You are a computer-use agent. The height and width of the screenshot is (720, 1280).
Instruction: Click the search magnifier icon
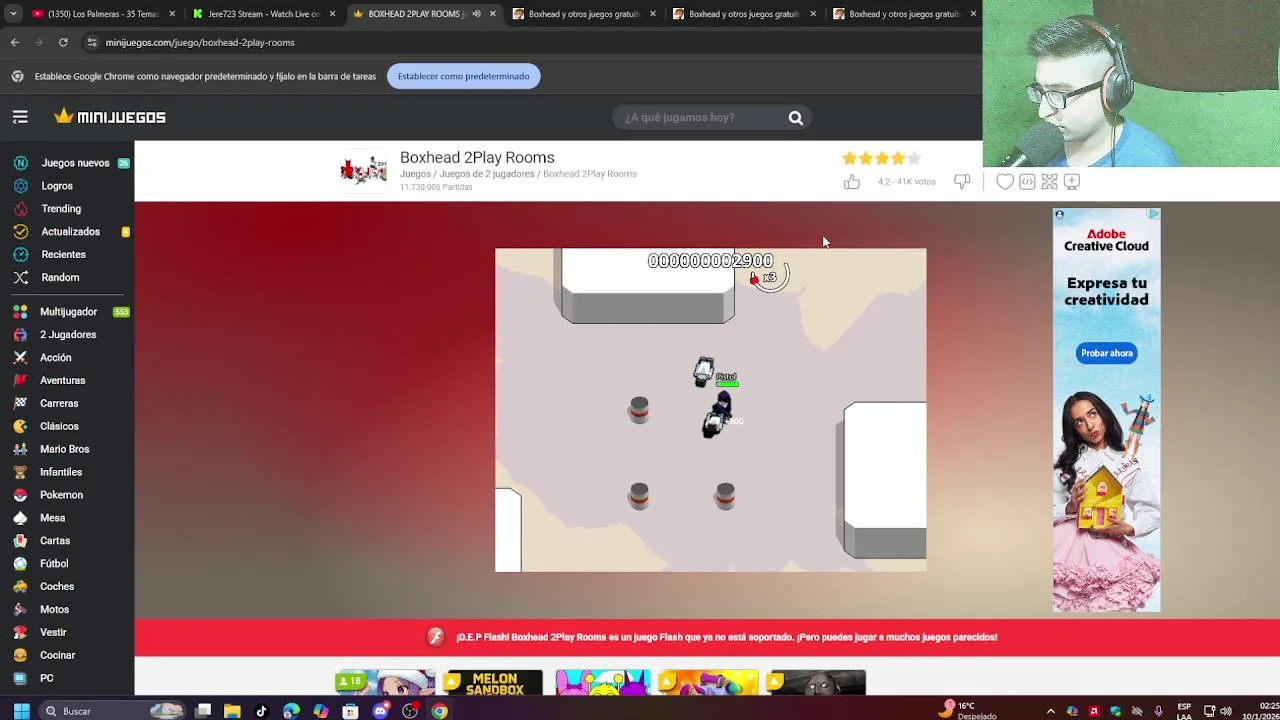coord(796,118)
